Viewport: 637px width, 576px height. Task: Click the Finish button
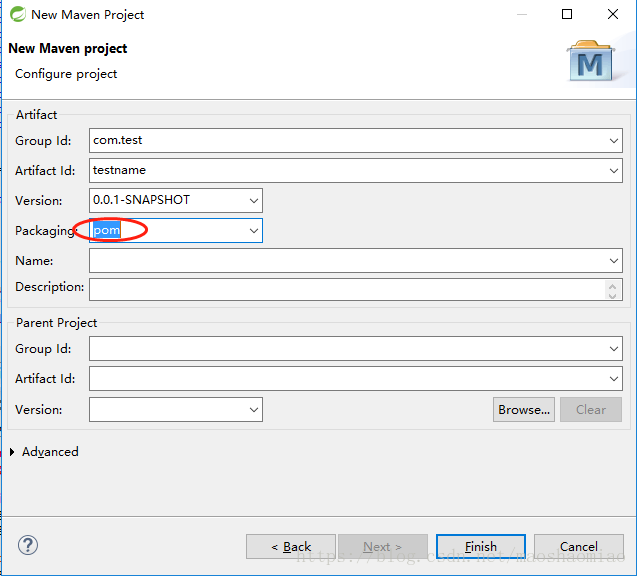(x=481, y=547)
